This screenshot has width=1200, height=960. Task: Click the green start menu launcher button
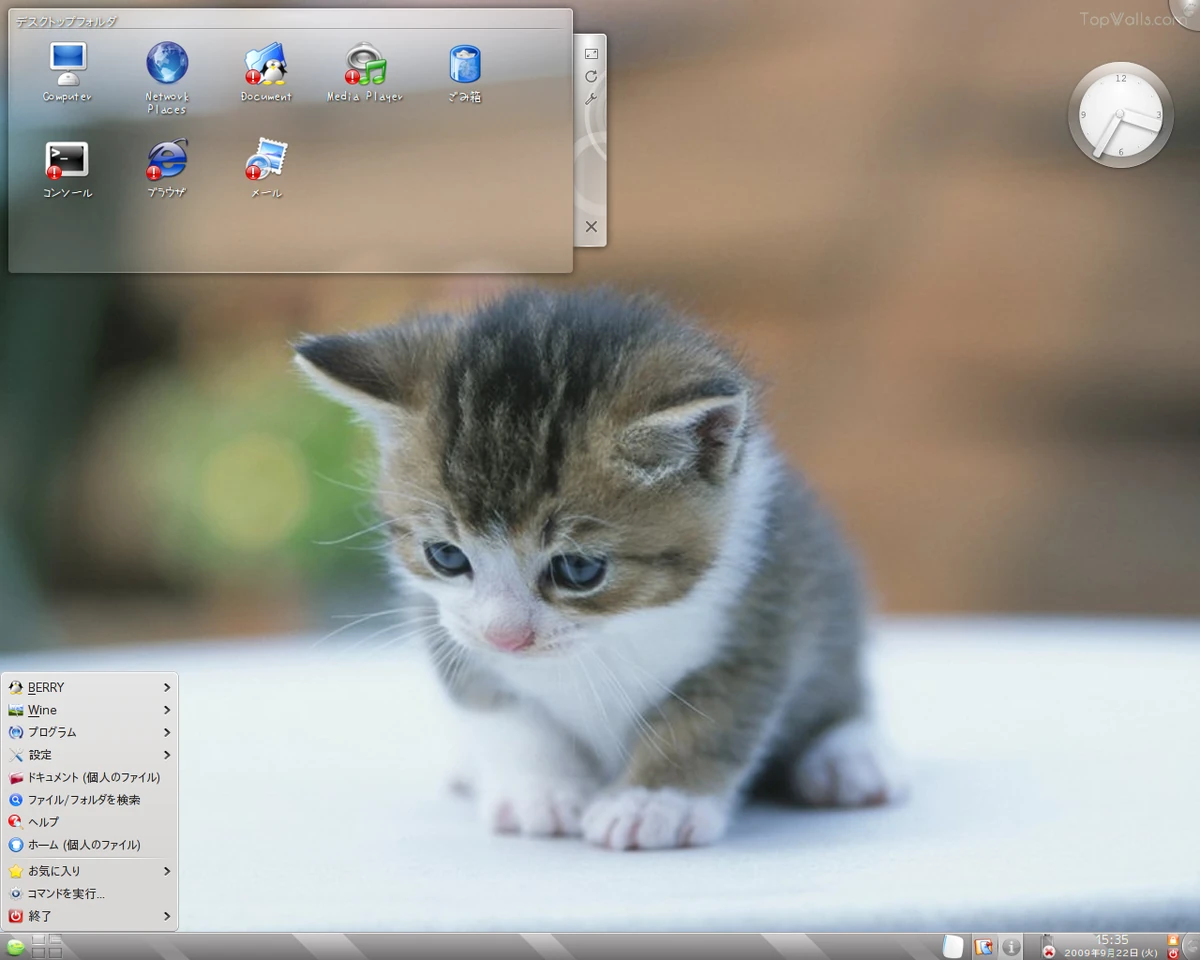15,946
